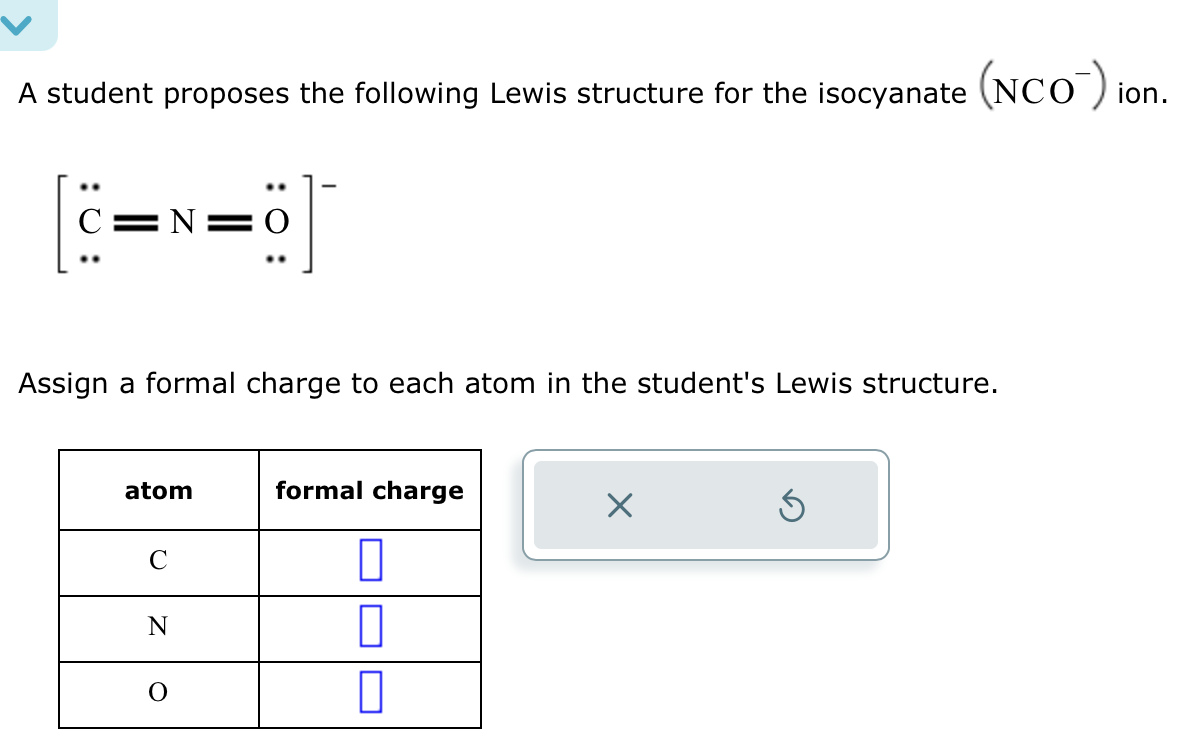1199x746 pixels.
Task: Click the O atom in the Lewis structure
Action: (275, 220)
